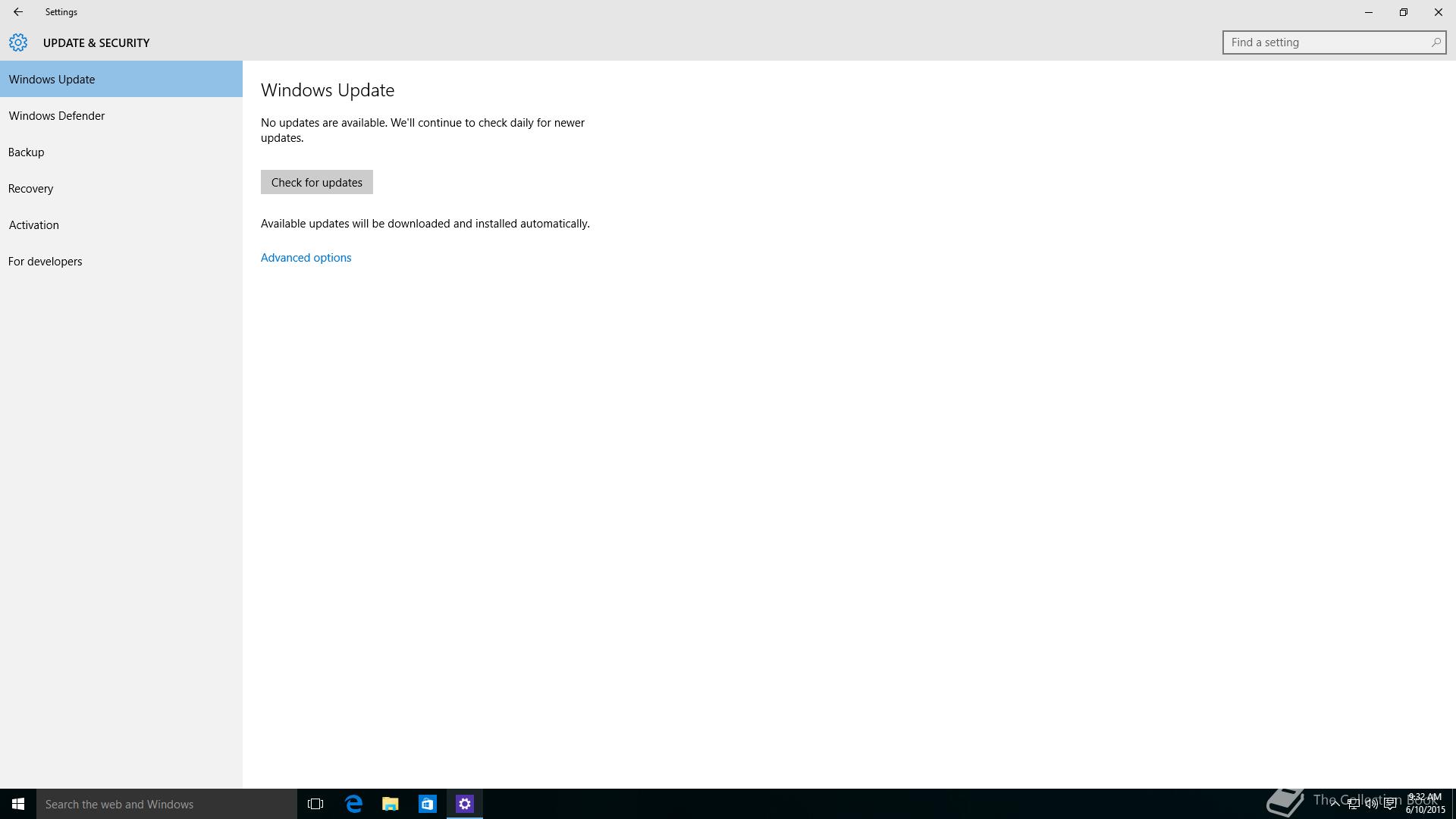Open the For developers section

coord(121,261)
